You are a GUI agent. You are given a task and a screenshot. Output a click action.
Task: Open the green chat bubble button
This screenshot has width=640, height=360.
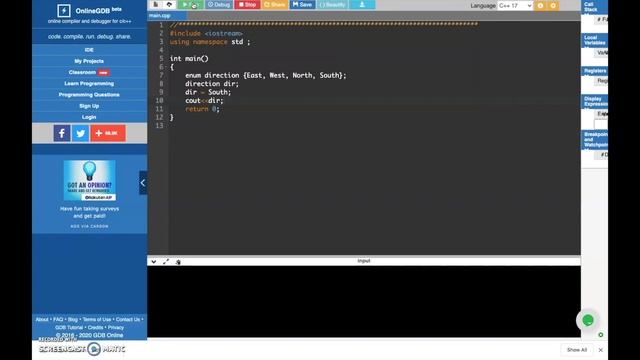588,320
